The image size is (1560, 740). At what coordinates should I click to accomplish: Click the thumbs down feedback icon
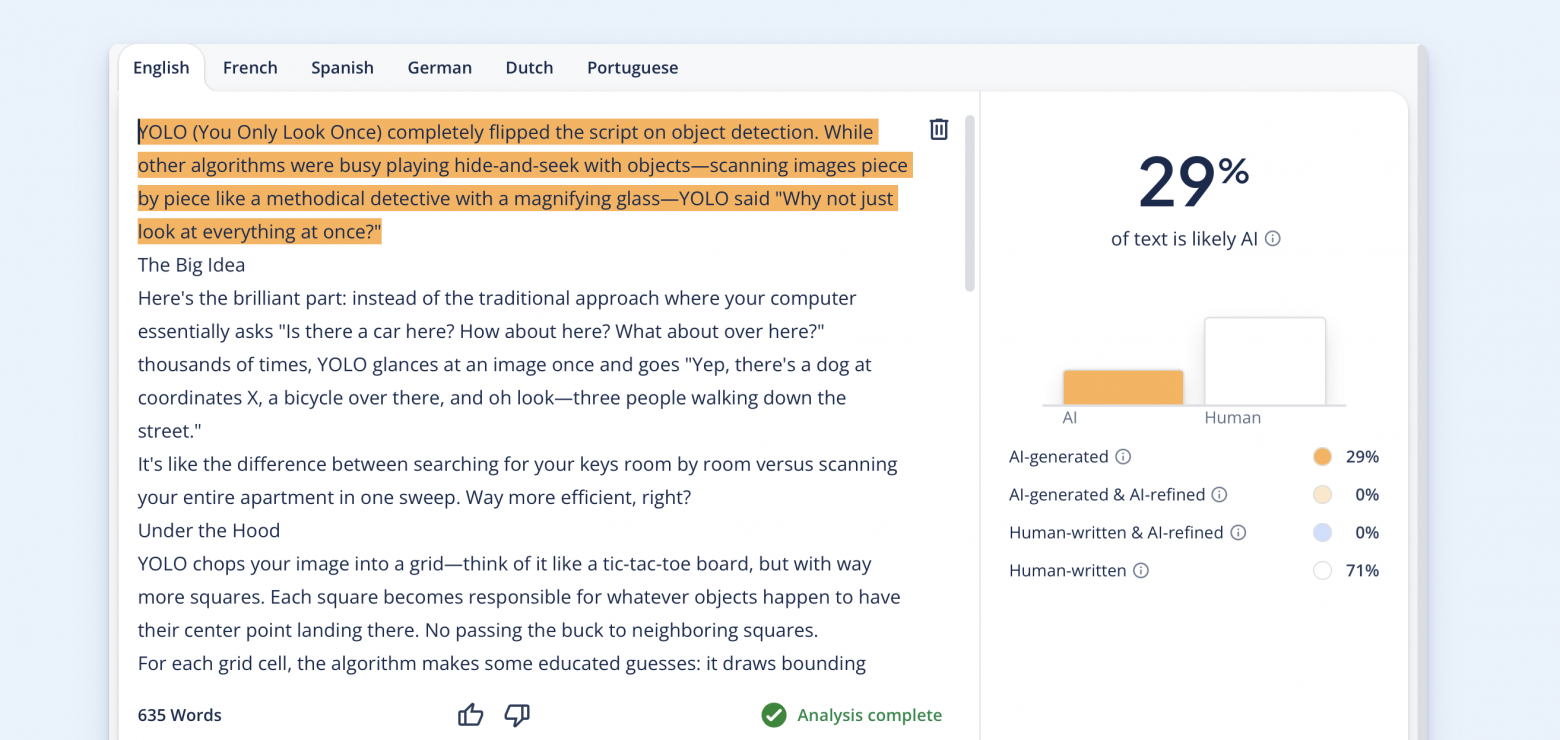[517, 715]
